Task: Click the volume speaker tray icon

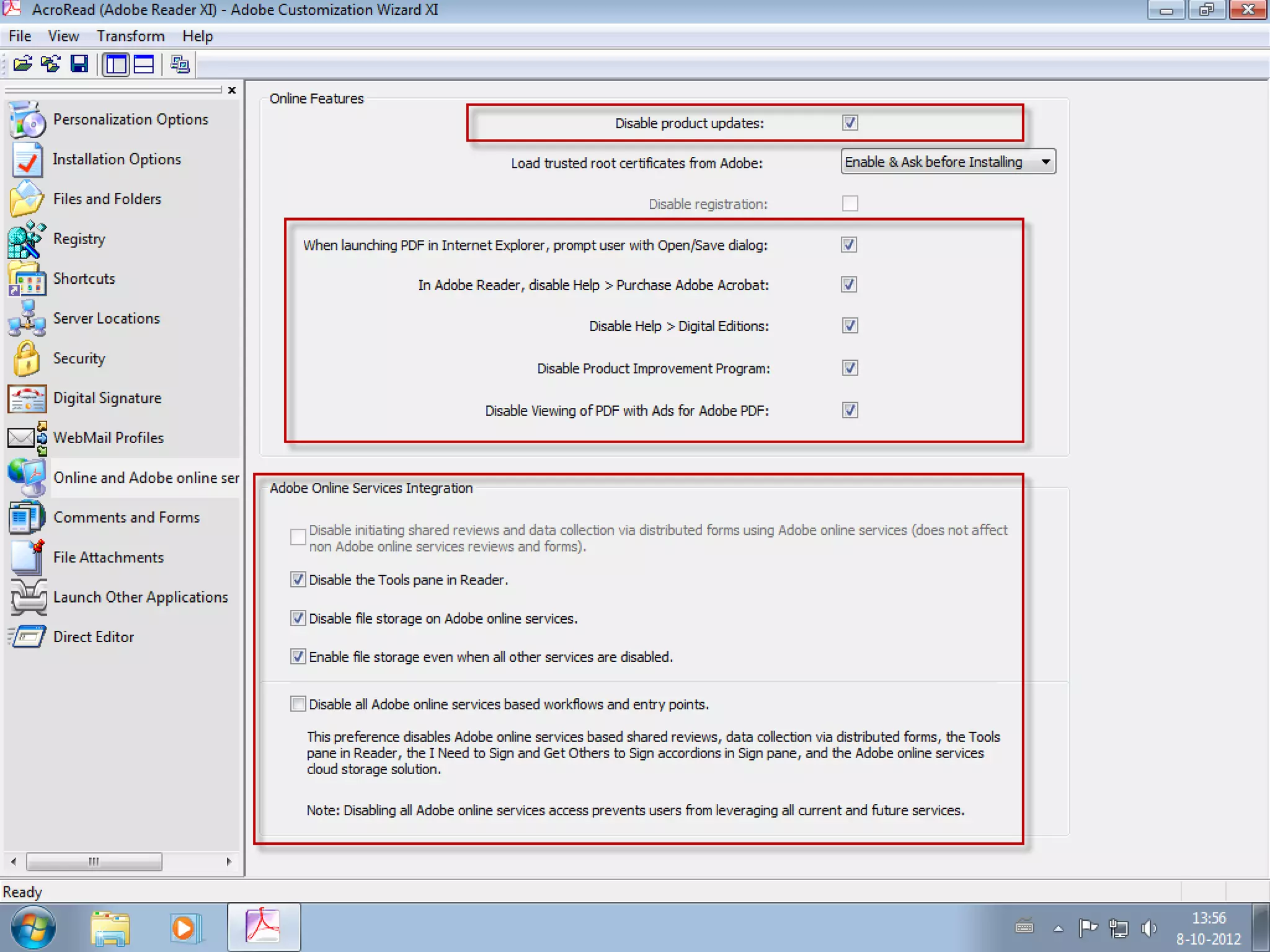Action: click(x=1149, y=928)
